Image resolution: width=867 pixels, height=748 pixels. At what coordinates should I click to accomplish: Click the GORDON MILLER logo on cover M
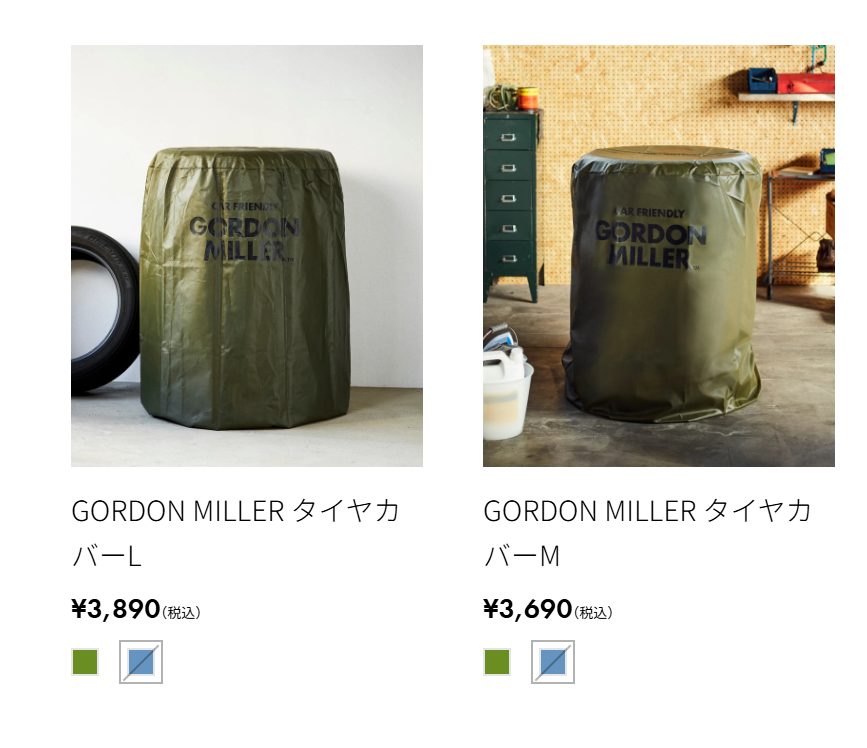(x=650, y=239)
